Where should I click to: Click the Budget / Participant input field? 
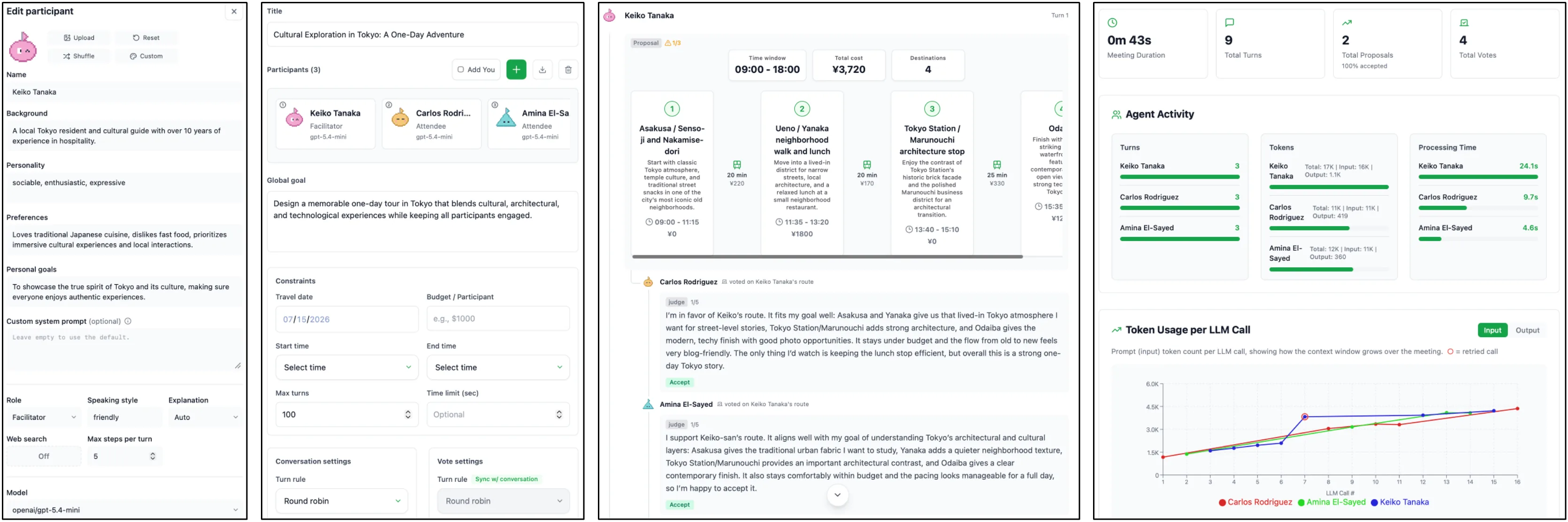pyautogui.click(x=498, y=319)
